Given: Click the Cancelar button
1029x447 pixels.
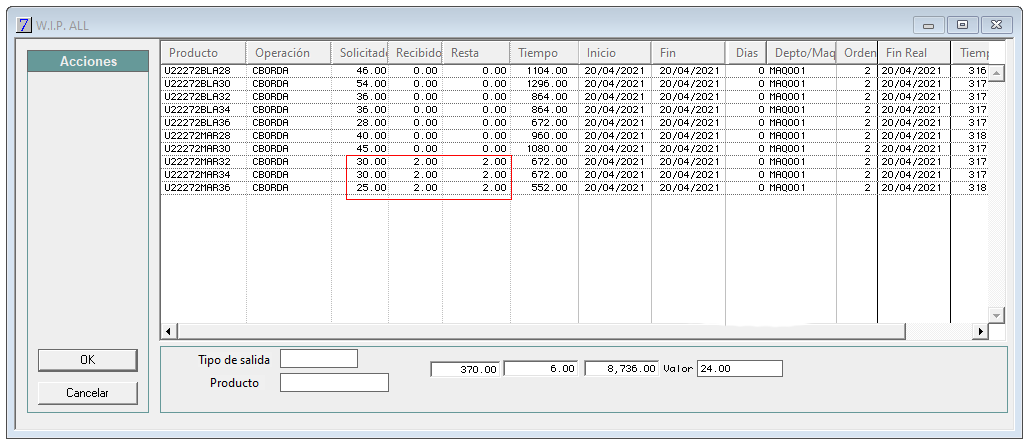Looking at the screenshot, I should pos(87,393).
